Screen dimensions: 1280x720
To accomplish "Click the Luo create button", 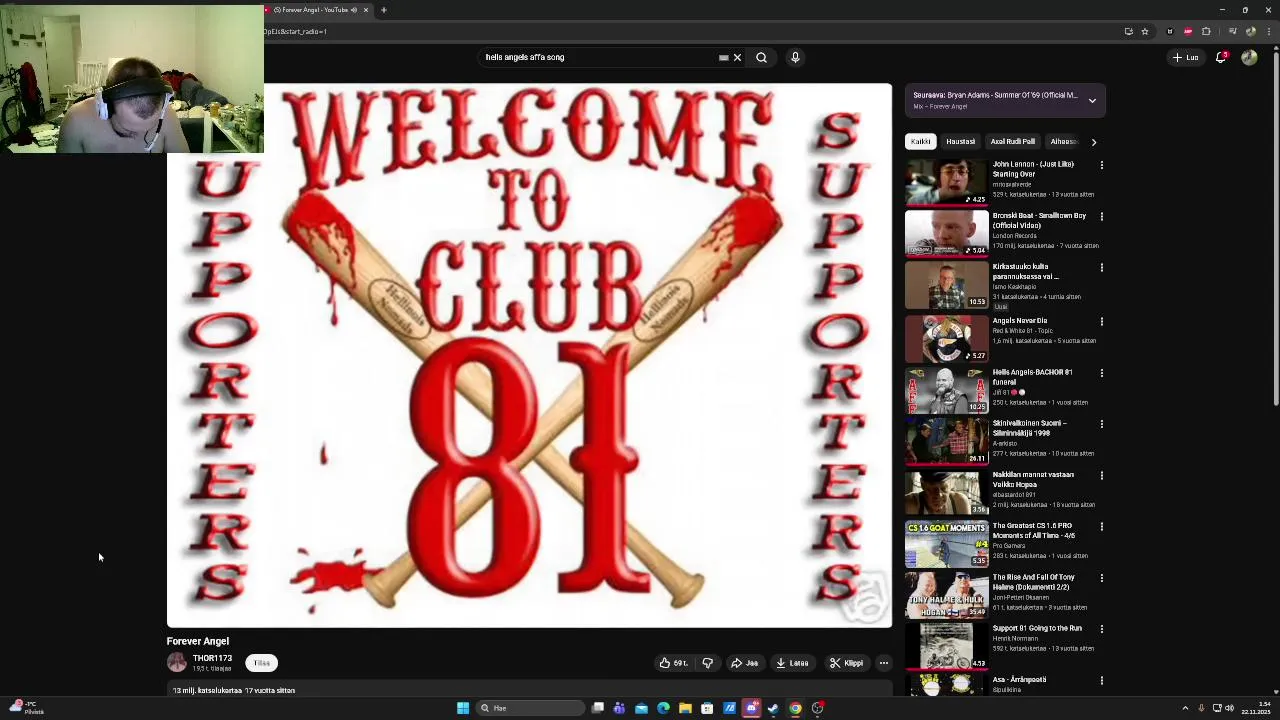I will coord(1185,57).
